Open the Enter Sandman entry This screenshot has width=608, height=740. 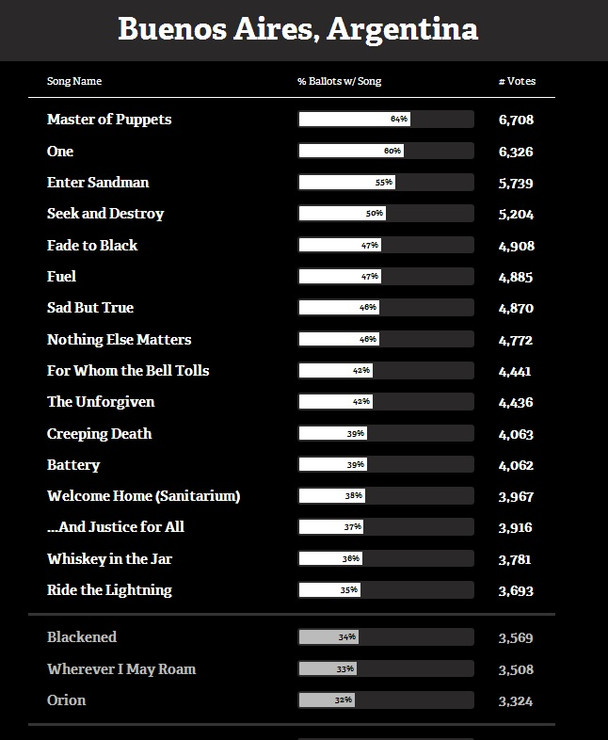tap(98, 182)
